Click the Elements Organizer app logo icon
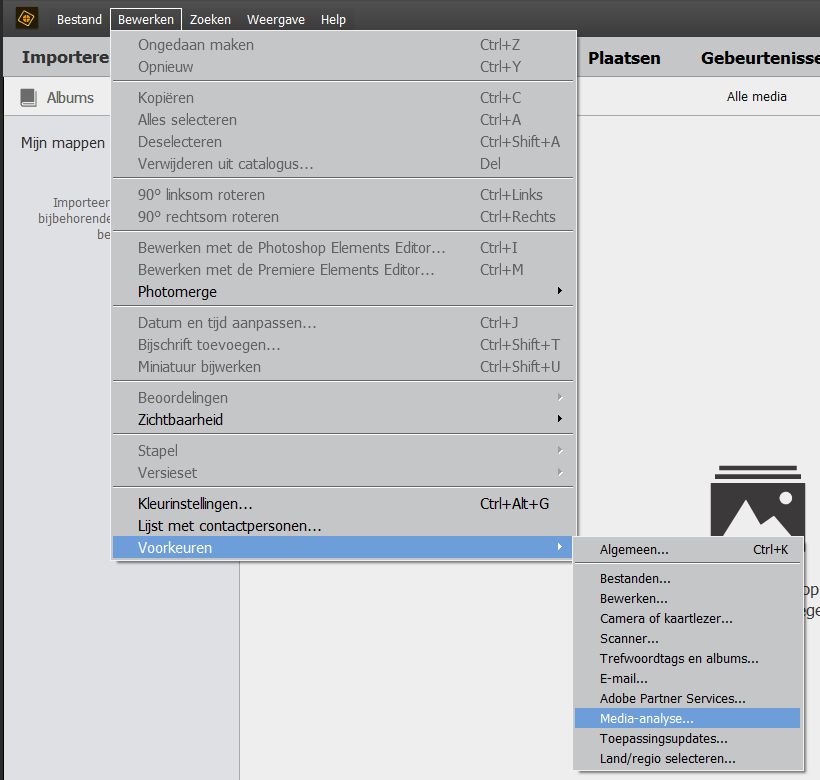This screenshot has height=780, width=820. click(26, 18)
